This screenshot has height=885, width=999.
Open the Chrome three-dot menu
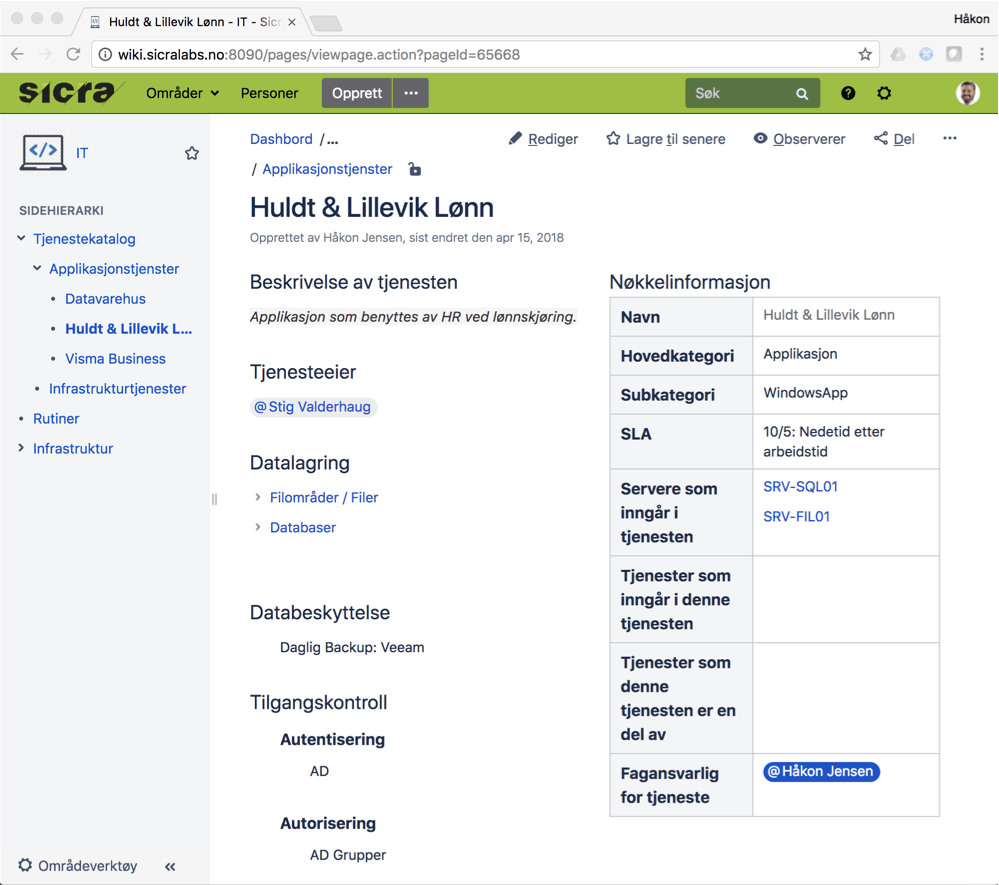click(x=982, y=54)
